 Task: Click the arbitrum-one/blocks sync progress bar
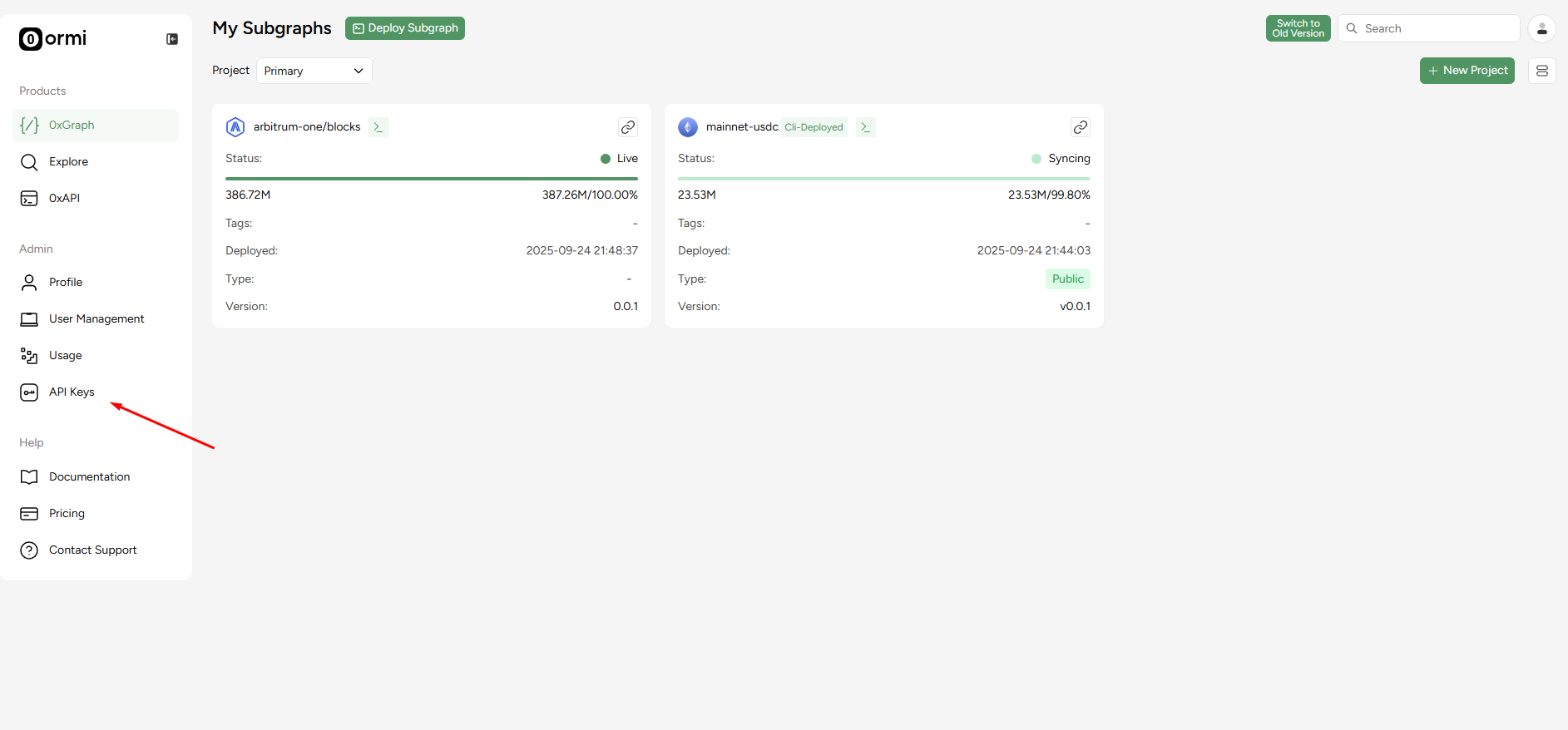(432, 179)
